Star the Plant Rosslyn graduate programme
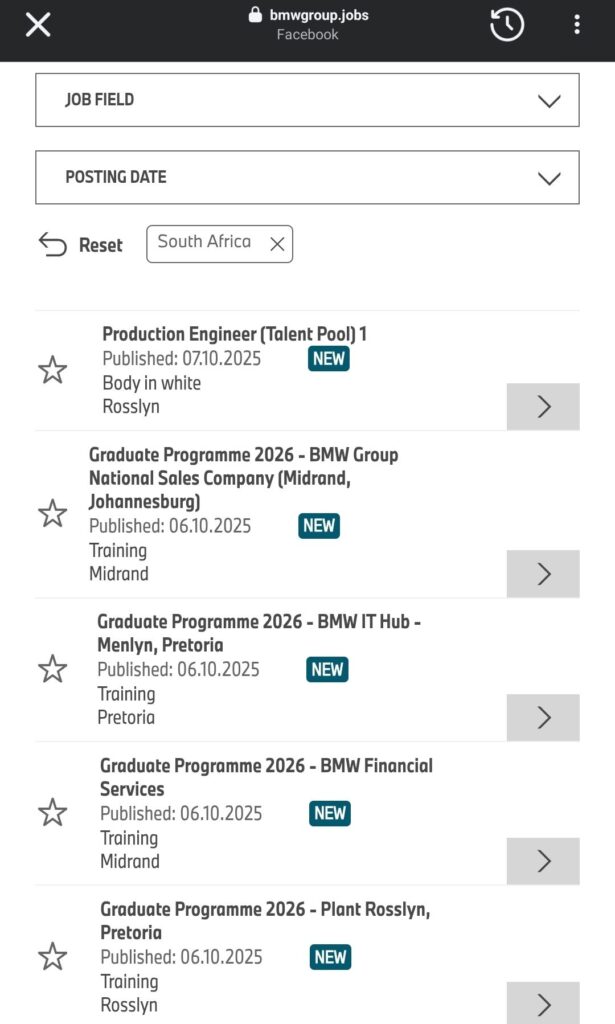615x1024 pixels. click(x=52, y=956)
